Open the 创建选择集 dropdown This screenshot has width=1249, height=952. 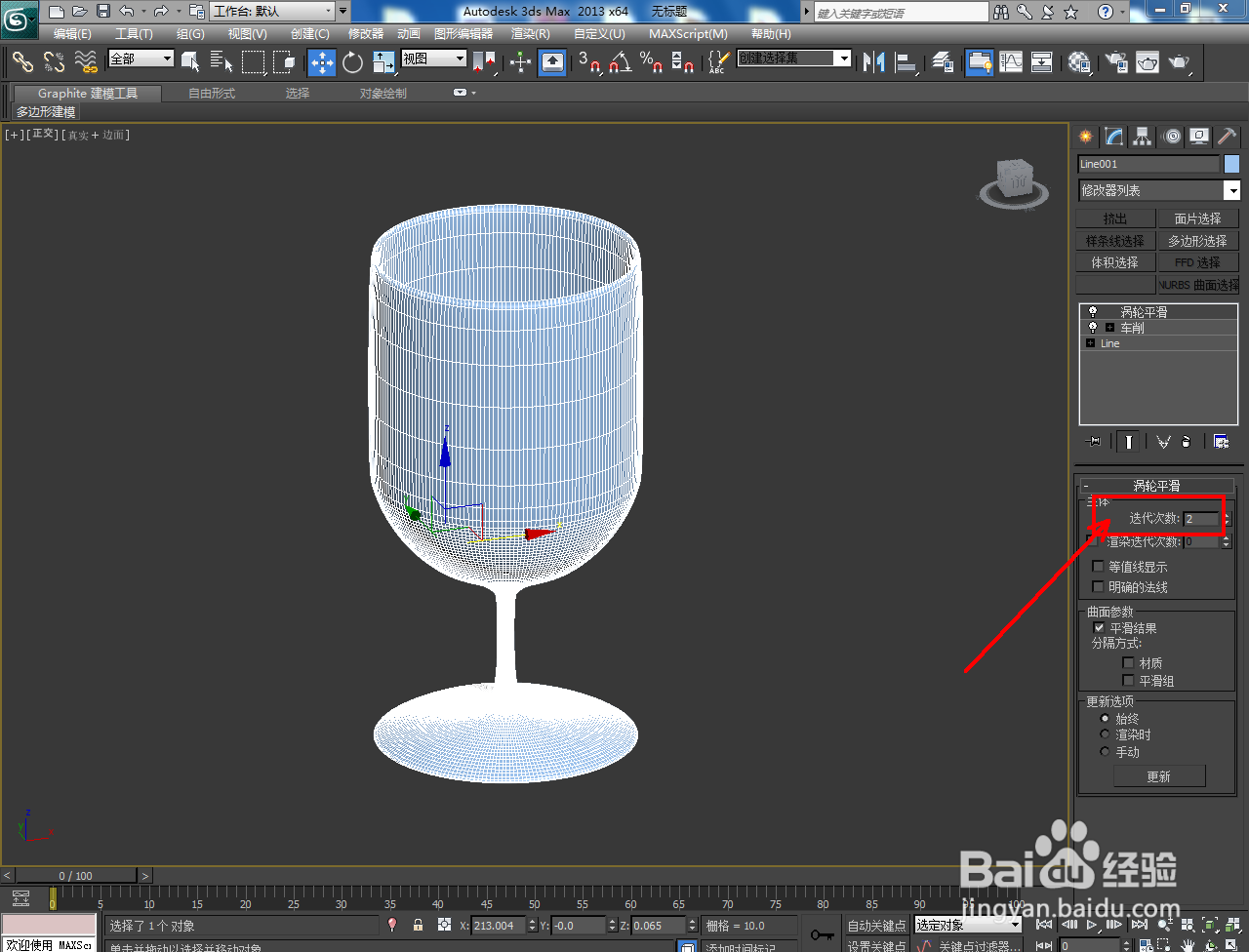[793, 59]
